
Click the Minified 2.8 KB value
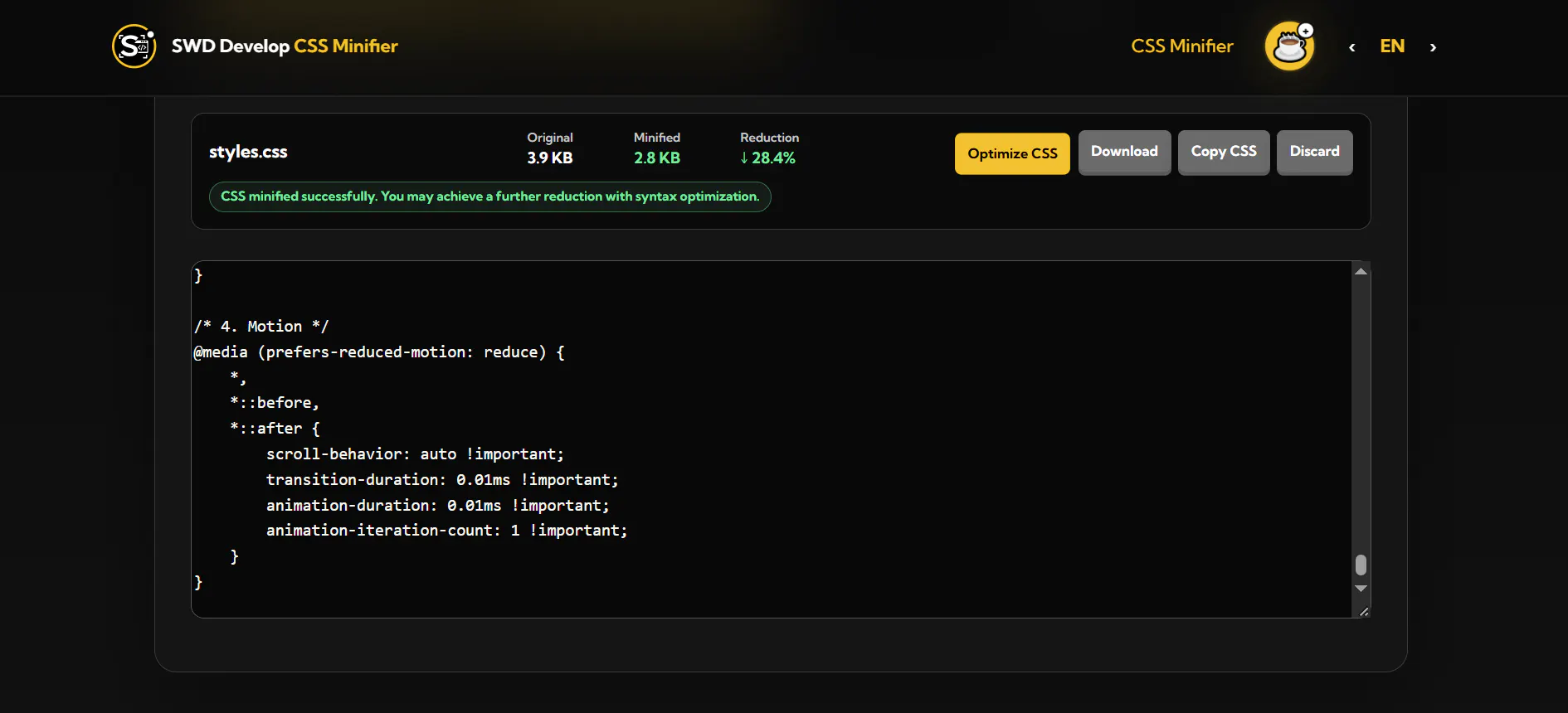657,158
